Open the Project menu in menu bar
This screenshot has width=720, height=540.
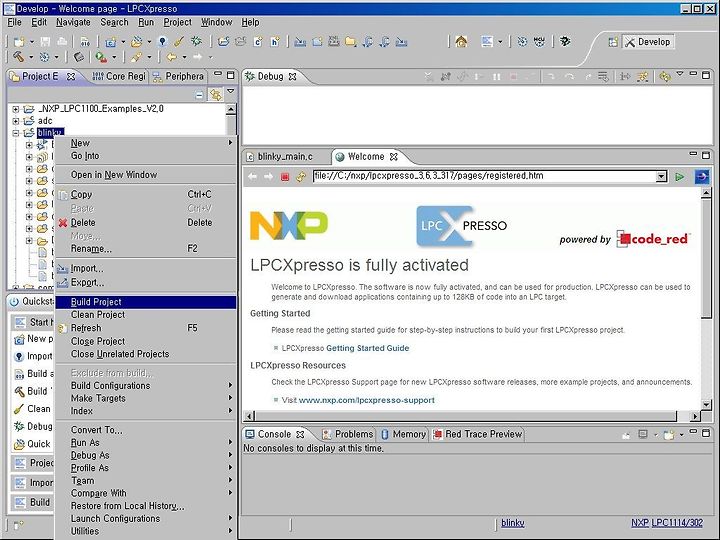point(178,22)
